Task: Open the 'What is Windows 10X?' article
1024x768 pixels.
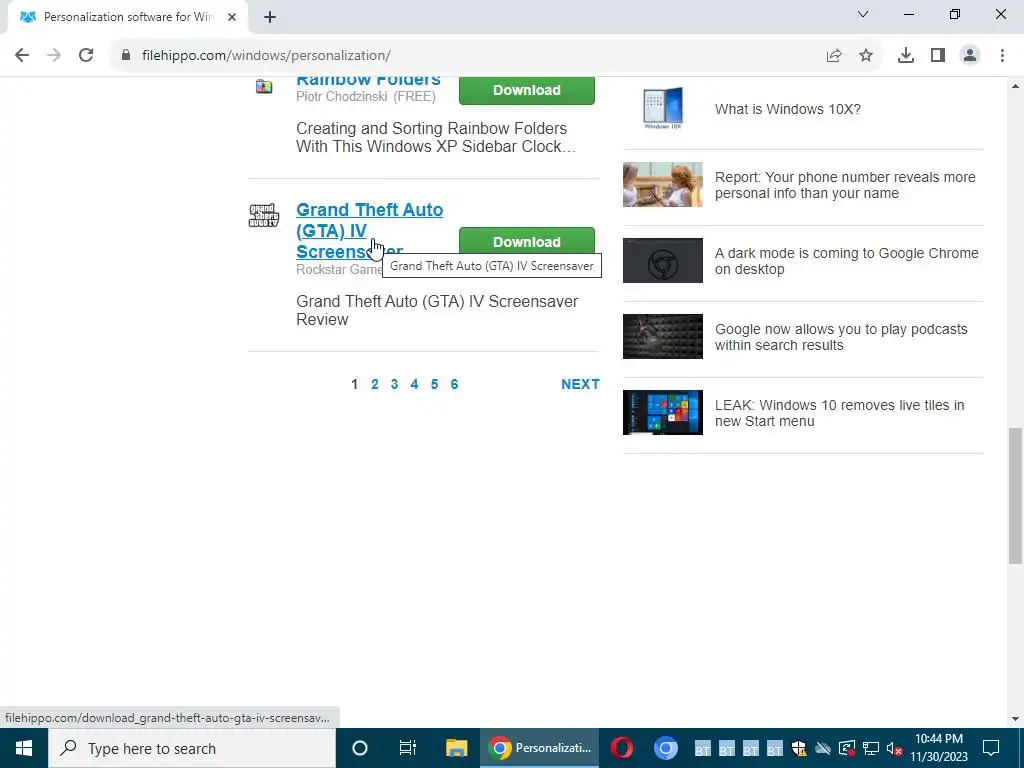Action: [x=788, y=109]
